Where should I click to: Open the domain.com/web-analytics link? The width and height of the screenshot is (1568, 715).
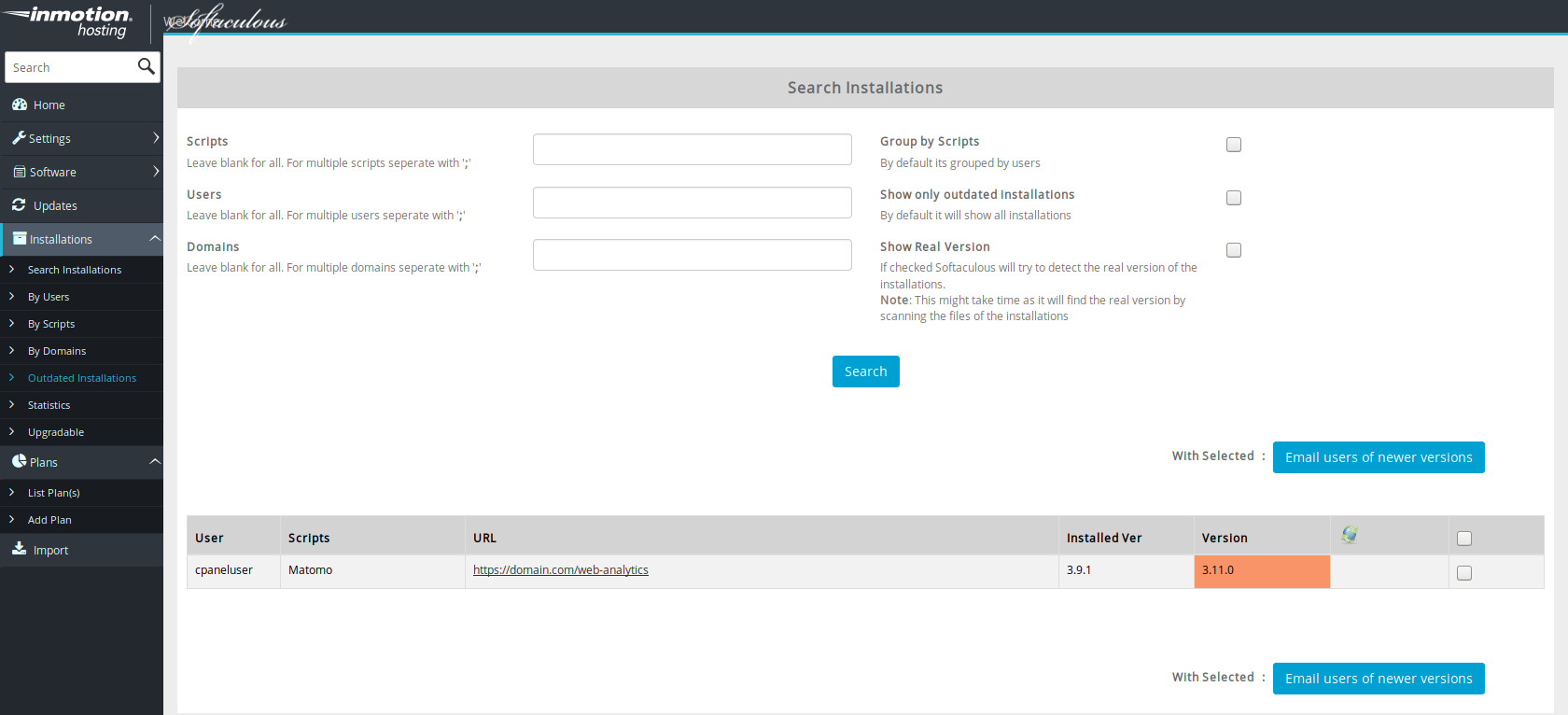point(560,570)
